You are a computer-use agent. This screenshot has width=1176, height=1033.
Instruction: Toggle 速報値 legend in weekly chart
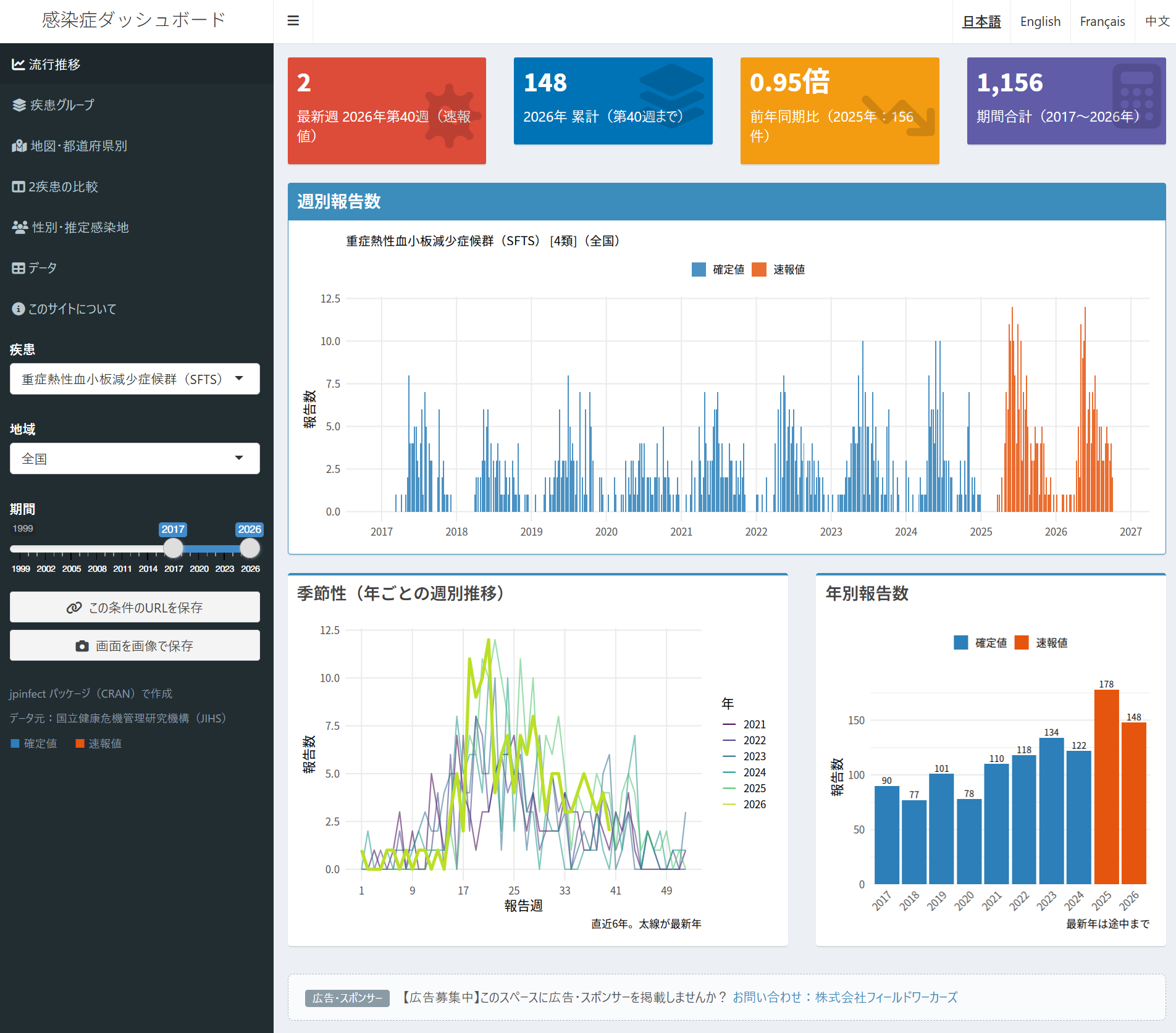(x=779, y=270)
